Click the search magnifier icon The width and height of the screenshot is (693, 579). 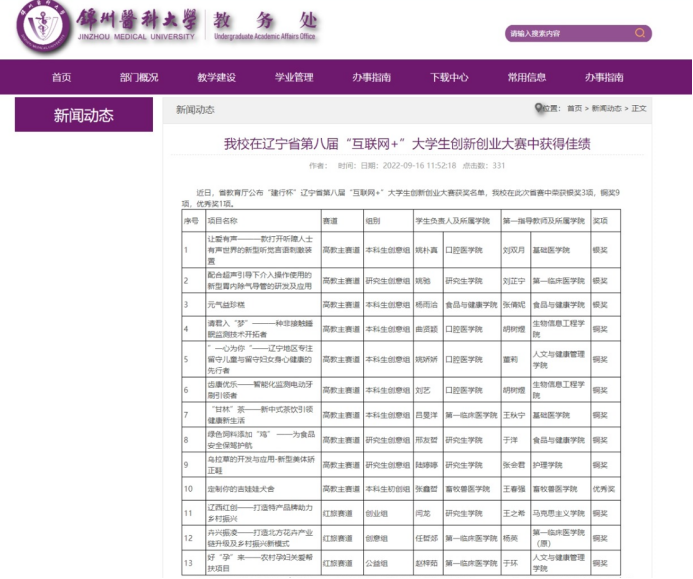click(x=640, y=33)
